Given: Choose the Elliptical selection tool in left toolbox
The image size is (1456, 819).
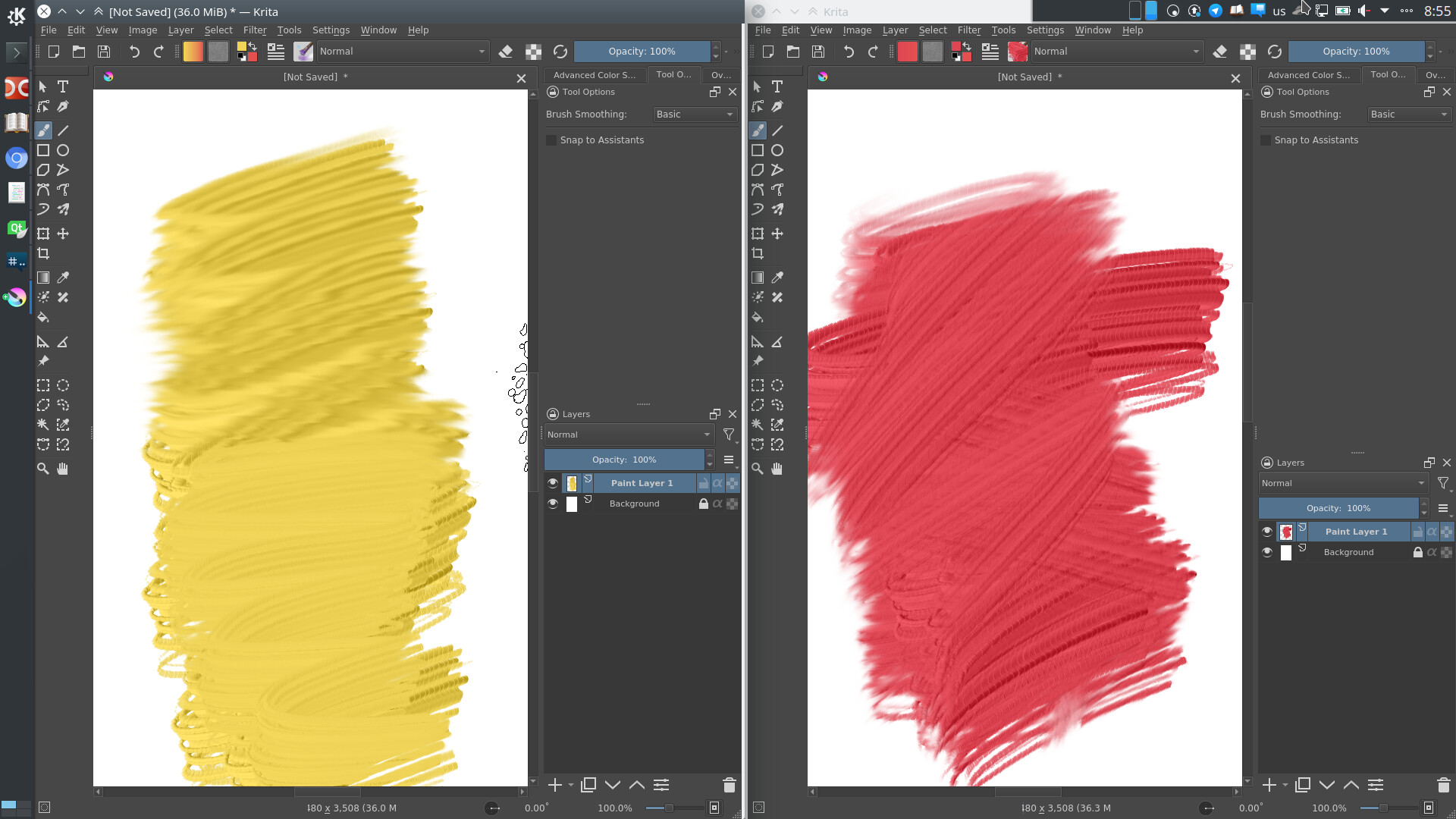Looking at the screenshot, I should pos(63,385).
